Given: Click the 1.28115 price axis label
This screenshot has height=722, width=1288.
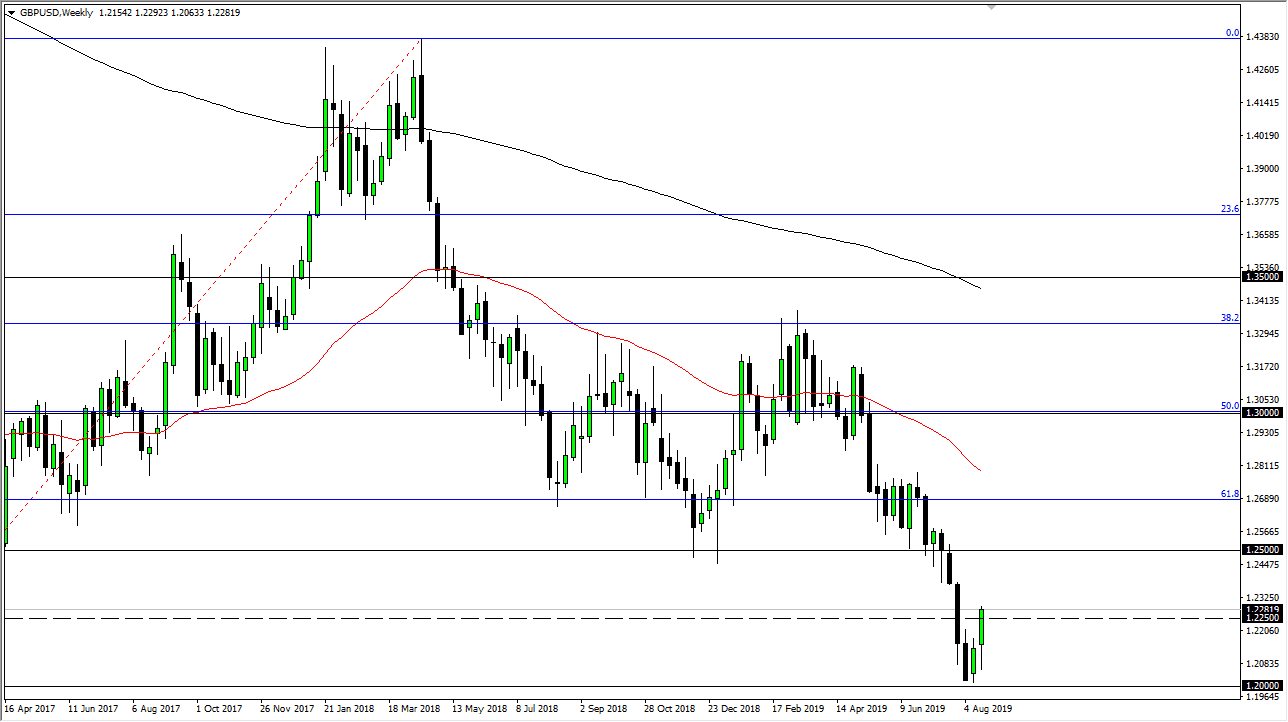Looking at the screenshot, I should tap(1264, 466).
